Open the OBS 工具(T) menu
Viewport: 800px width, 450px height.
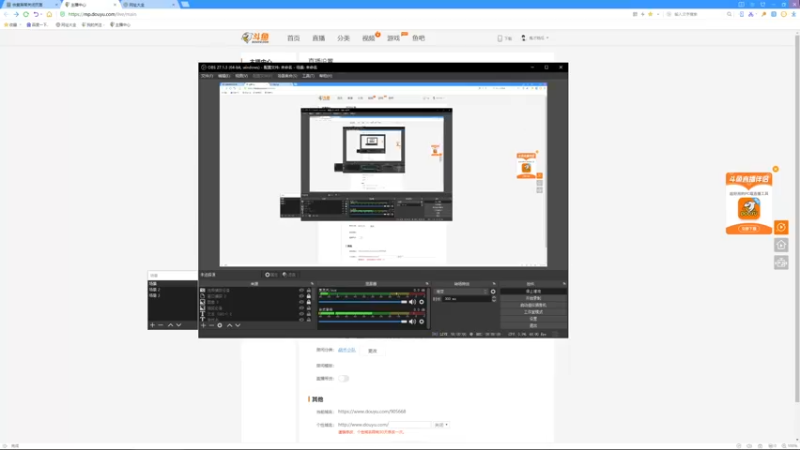tap(308, 76)
